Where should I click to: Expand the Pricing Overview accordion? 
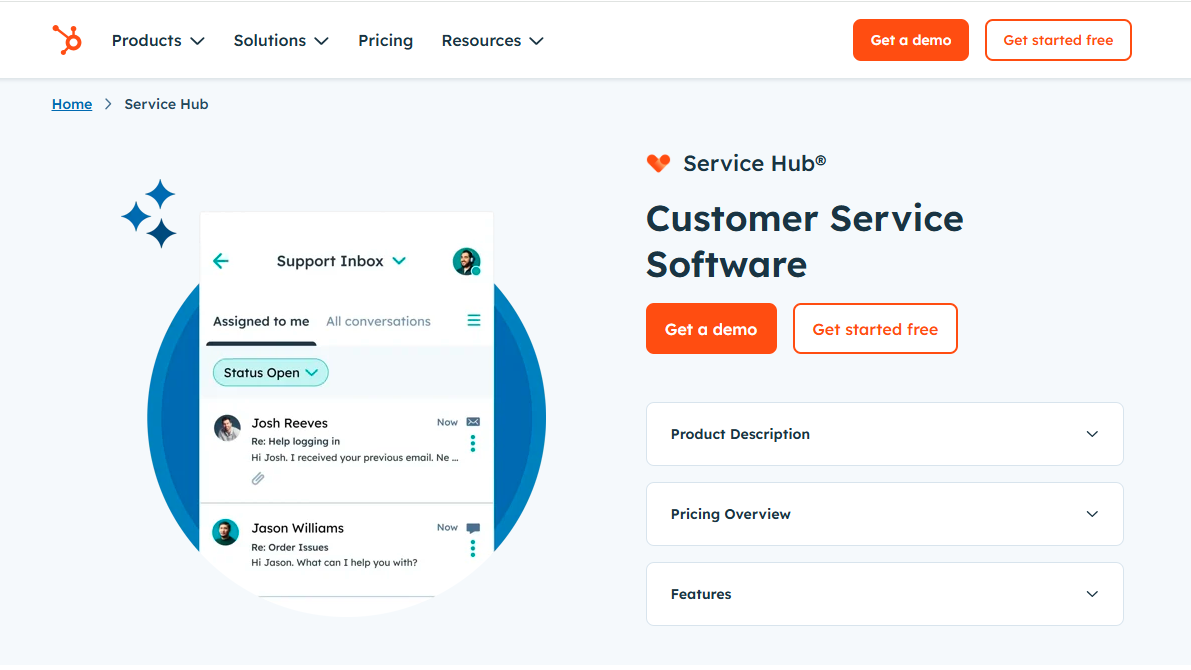884,514
